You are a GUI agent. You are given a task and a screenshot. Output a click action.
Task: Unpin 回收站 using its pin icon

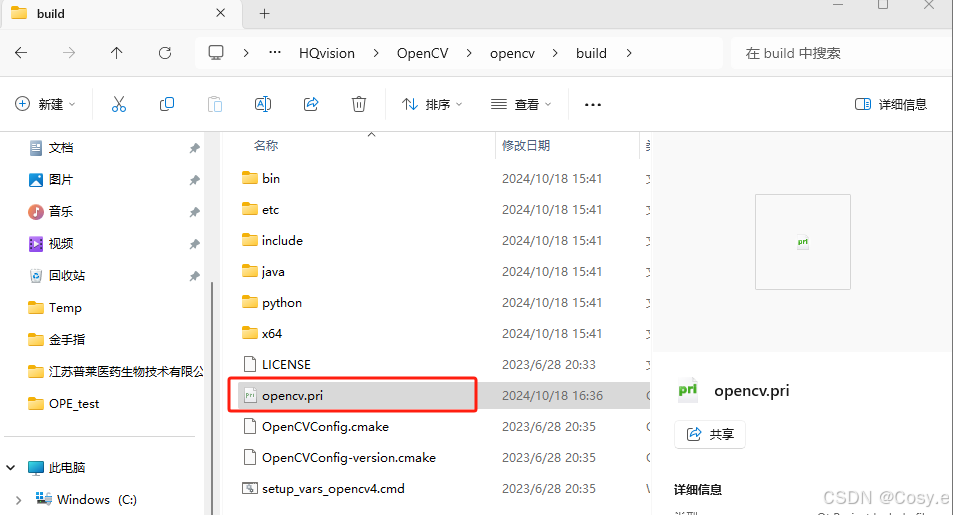(194, 276)
